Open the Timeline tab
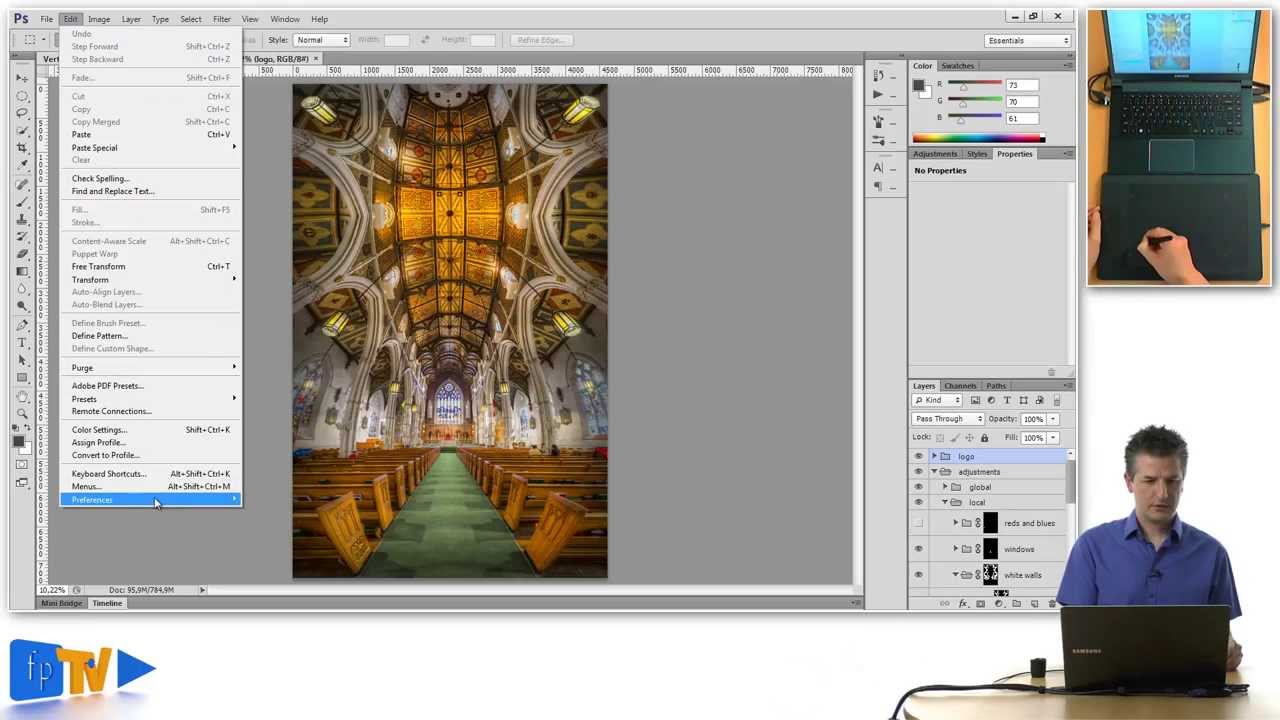Viewport: 1280px width, 720px height. 107,603
